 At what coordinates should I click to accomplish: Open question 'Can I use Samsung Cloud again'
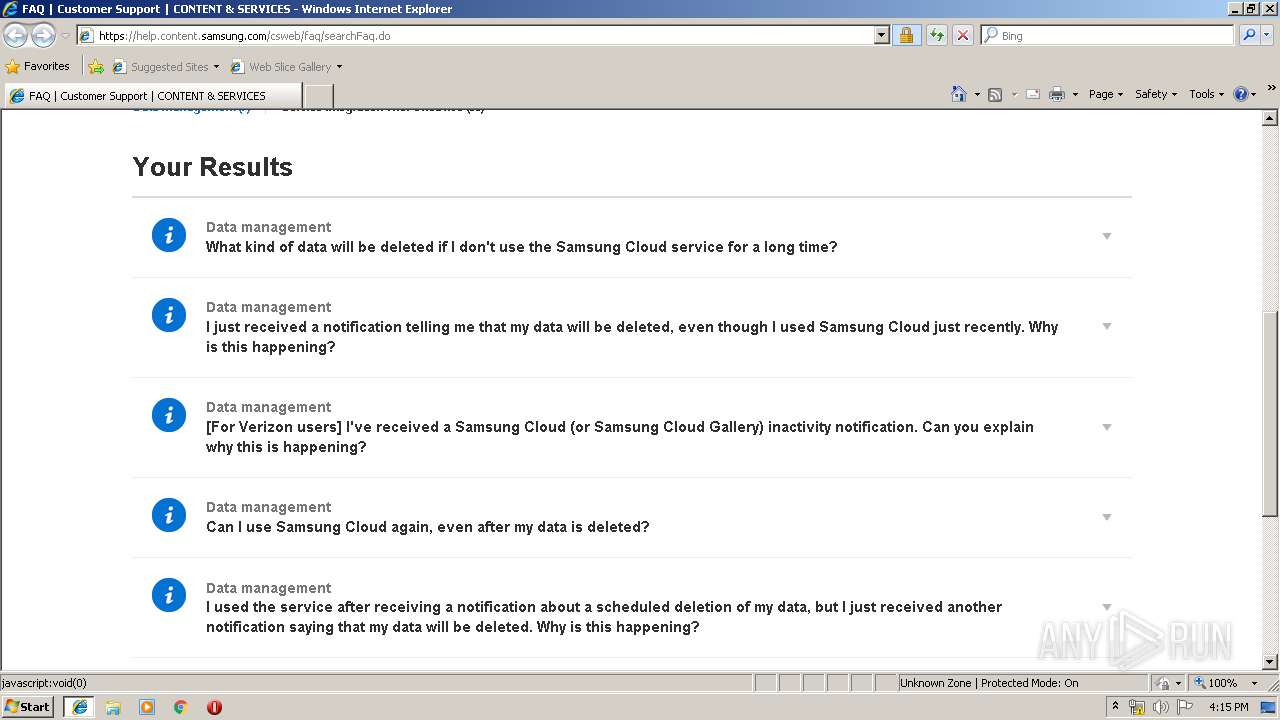click(x=427, y=527)
